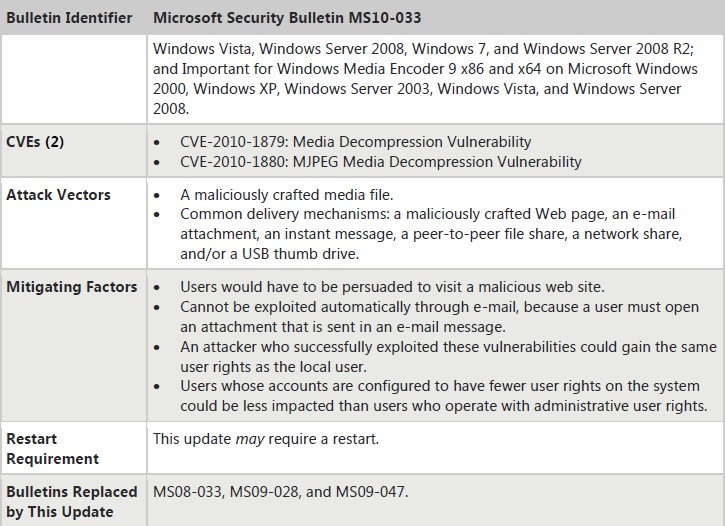Click the bullet about same user rights
This screenshot has height=526, width=725.
point(449,356)
